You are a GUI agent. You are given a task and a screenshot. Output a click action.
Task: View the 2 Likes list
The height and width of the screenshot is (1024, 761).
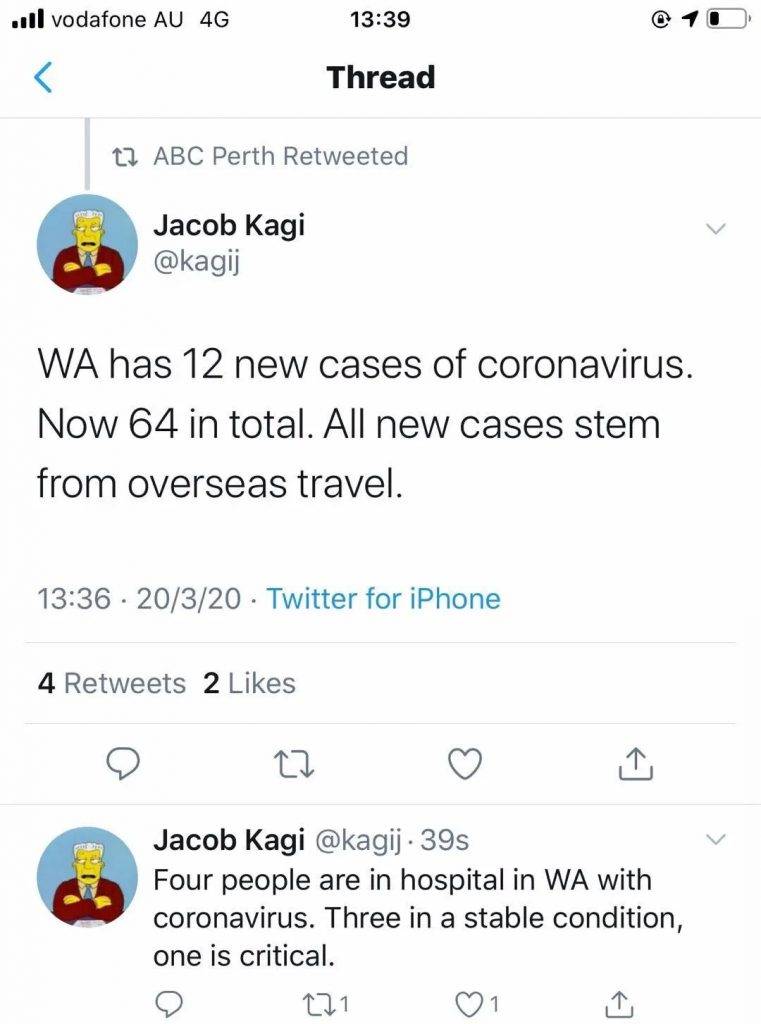tap(249, 683)
